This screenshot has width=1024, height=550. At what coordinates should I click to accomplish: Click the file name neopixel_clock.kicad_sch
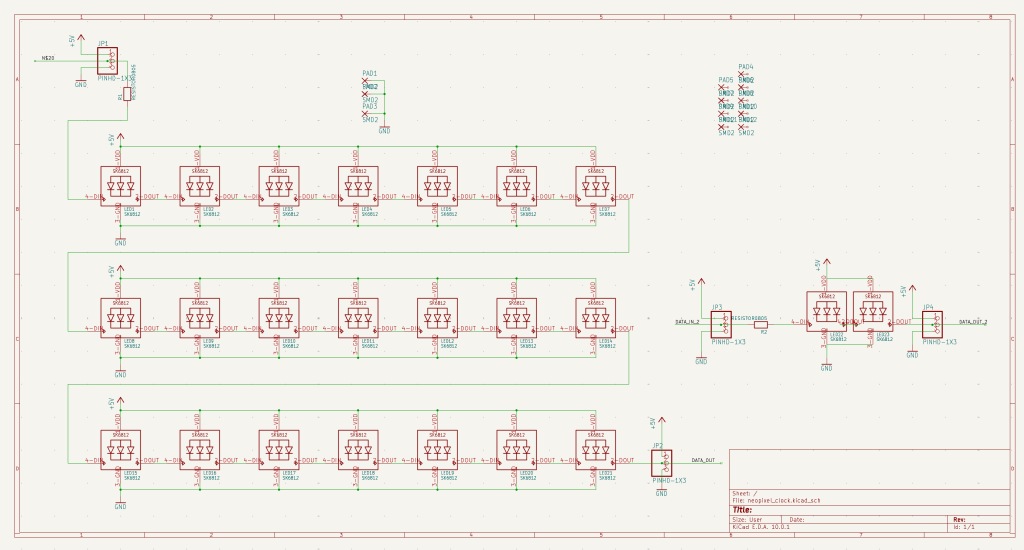tap(784, 501)
